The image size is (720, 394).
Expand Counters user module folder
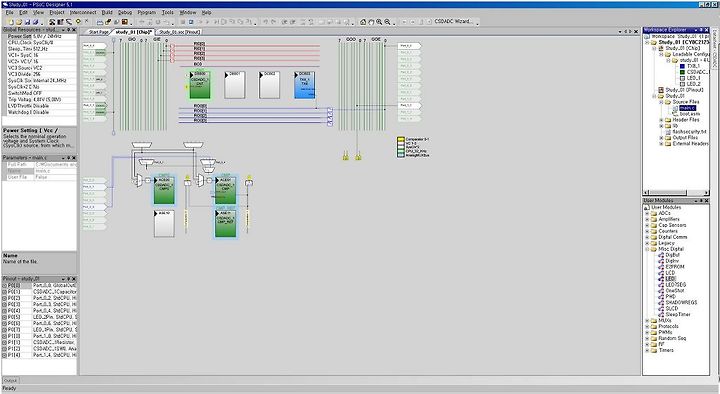coord(647,231)
